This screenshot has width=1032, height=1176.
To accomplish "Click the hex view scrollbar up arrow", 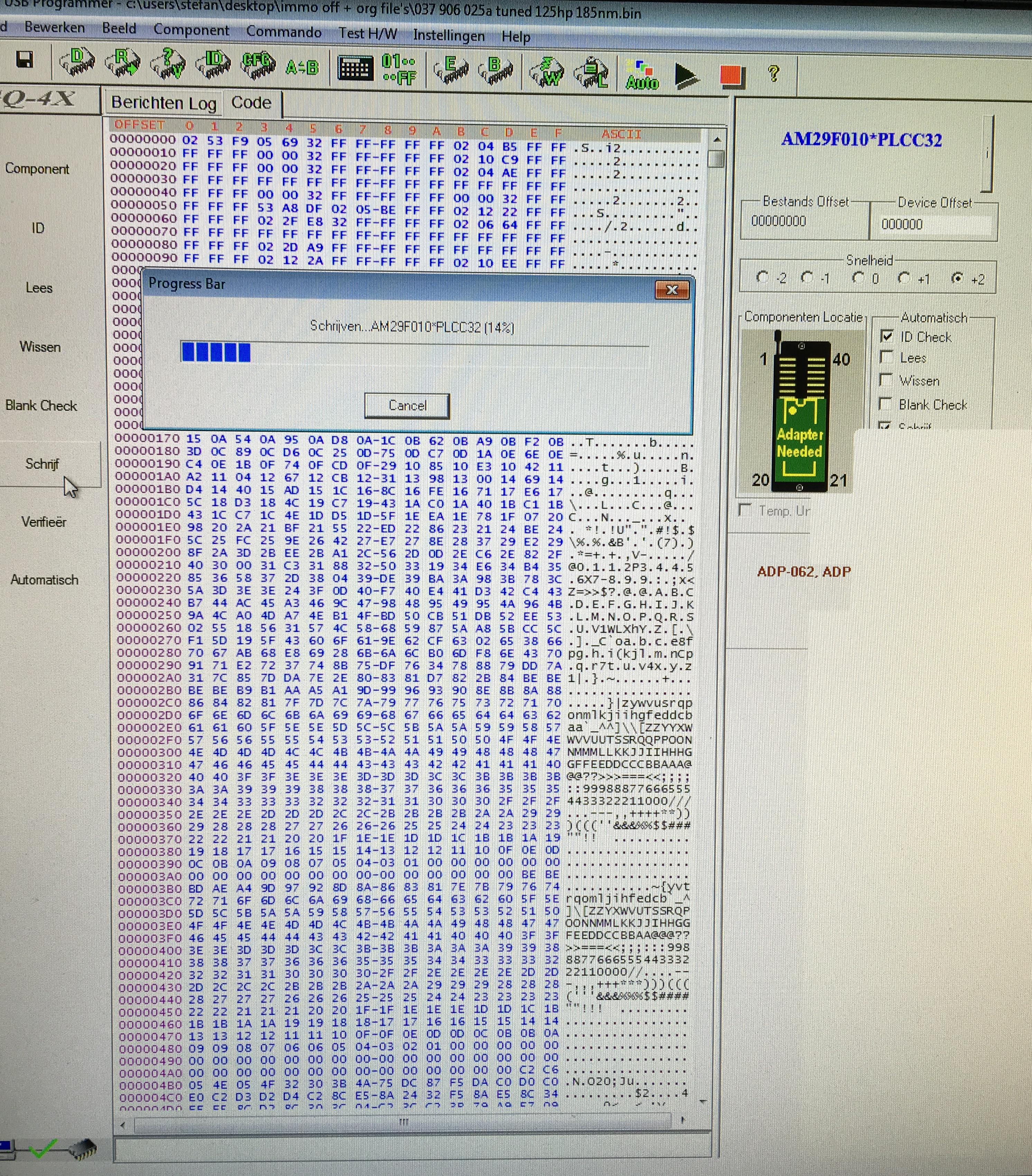I will 717,140.
